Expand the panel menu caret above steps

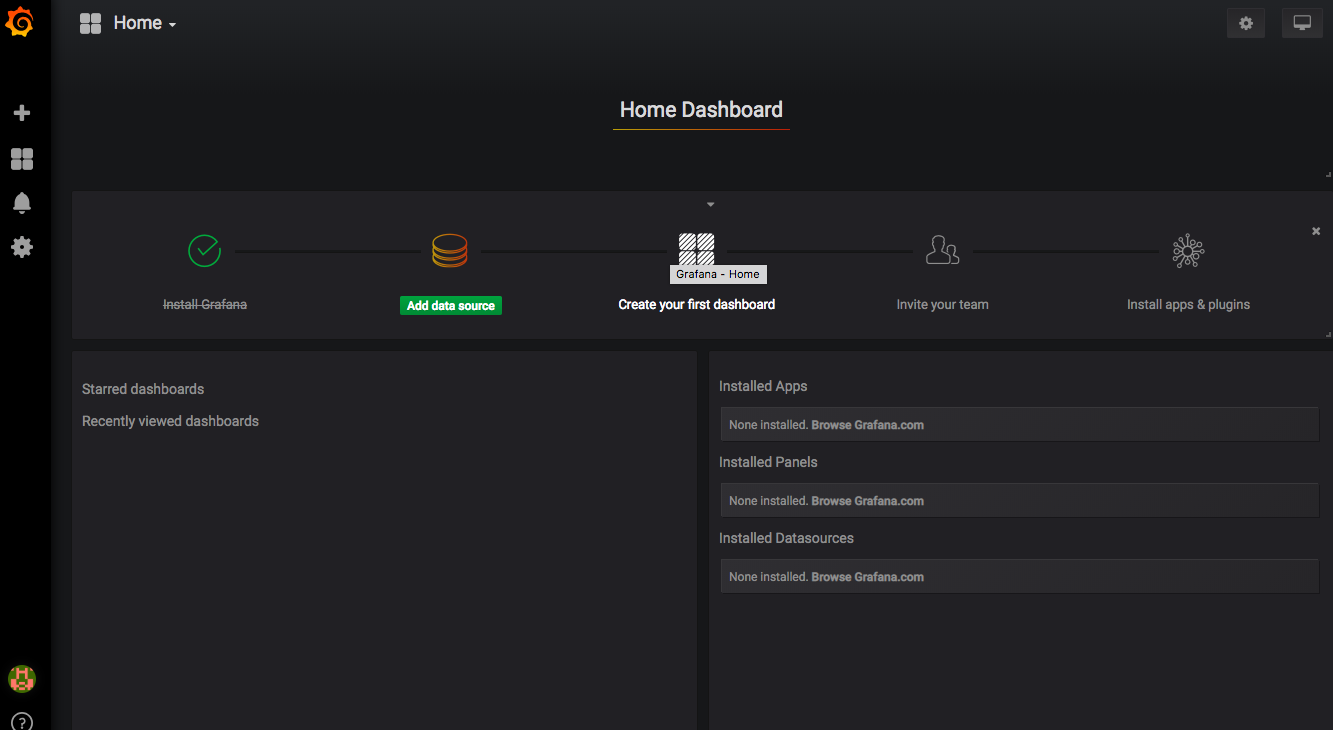coord(710,204)
